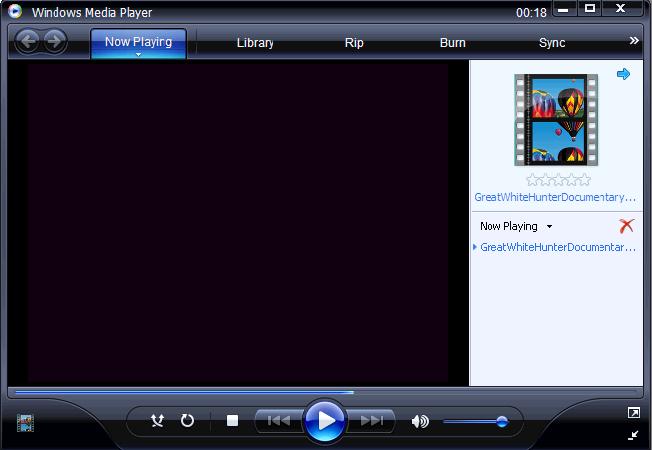Switch to the Library tab
Screen dimensions: 652x450
[x=255, y=43]
